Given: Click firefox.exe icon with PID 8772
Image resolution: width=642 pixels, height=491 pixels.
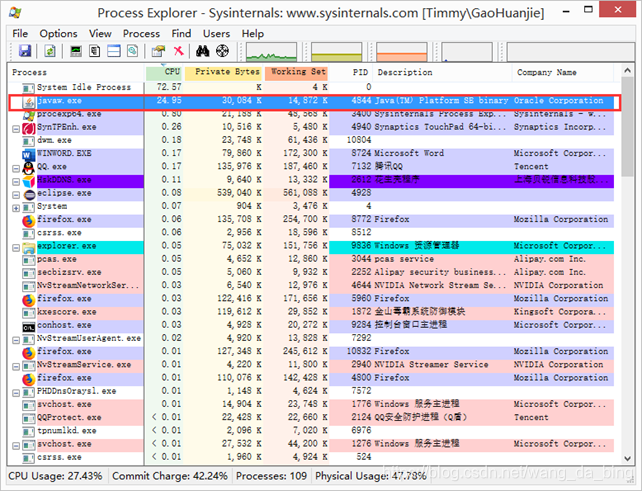Looking at the screenshot, I should [28, 221].
